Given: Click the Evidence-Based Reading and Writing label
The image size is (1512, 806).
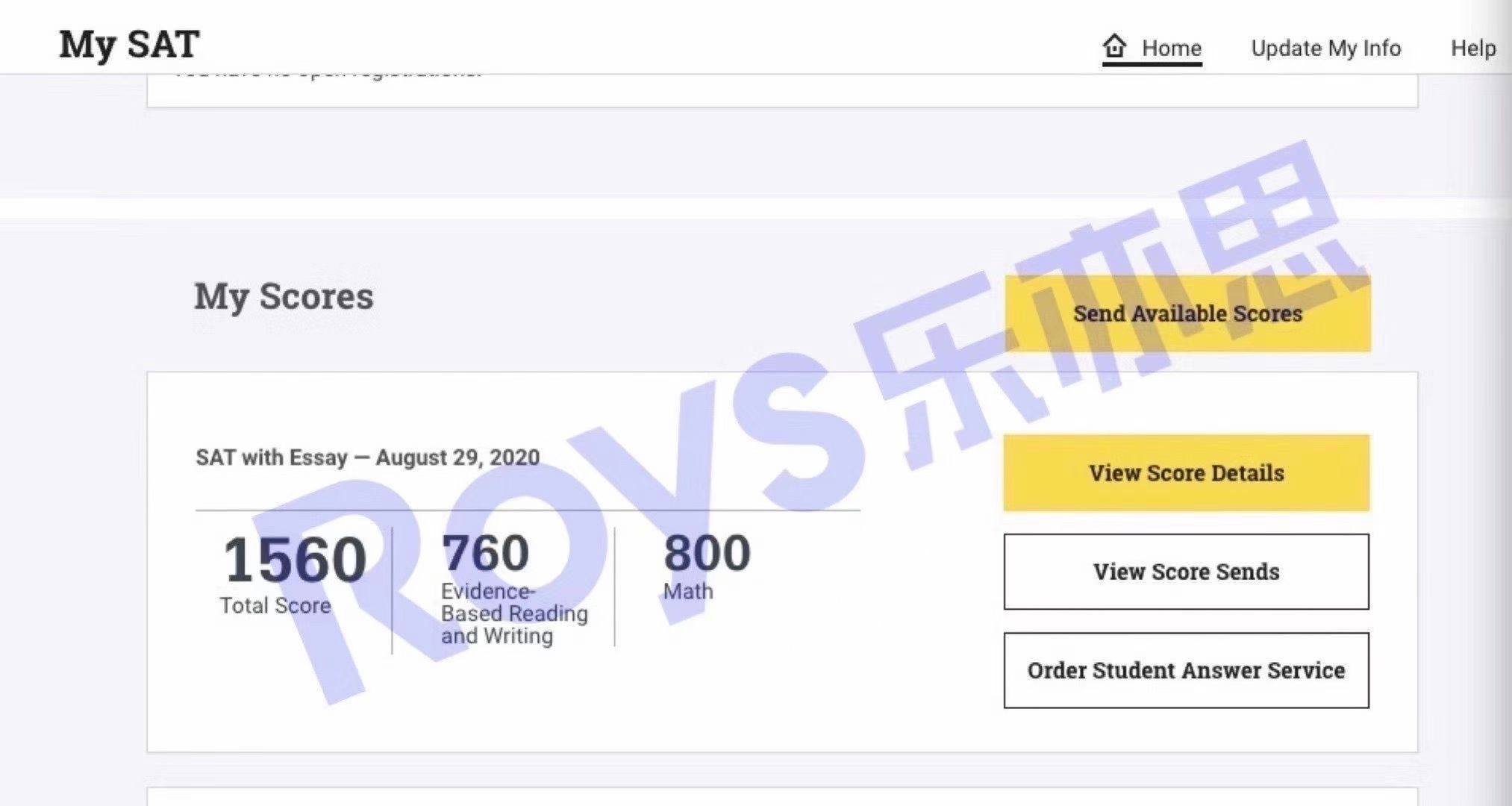Looking at the screenshot, I should 513,613.
